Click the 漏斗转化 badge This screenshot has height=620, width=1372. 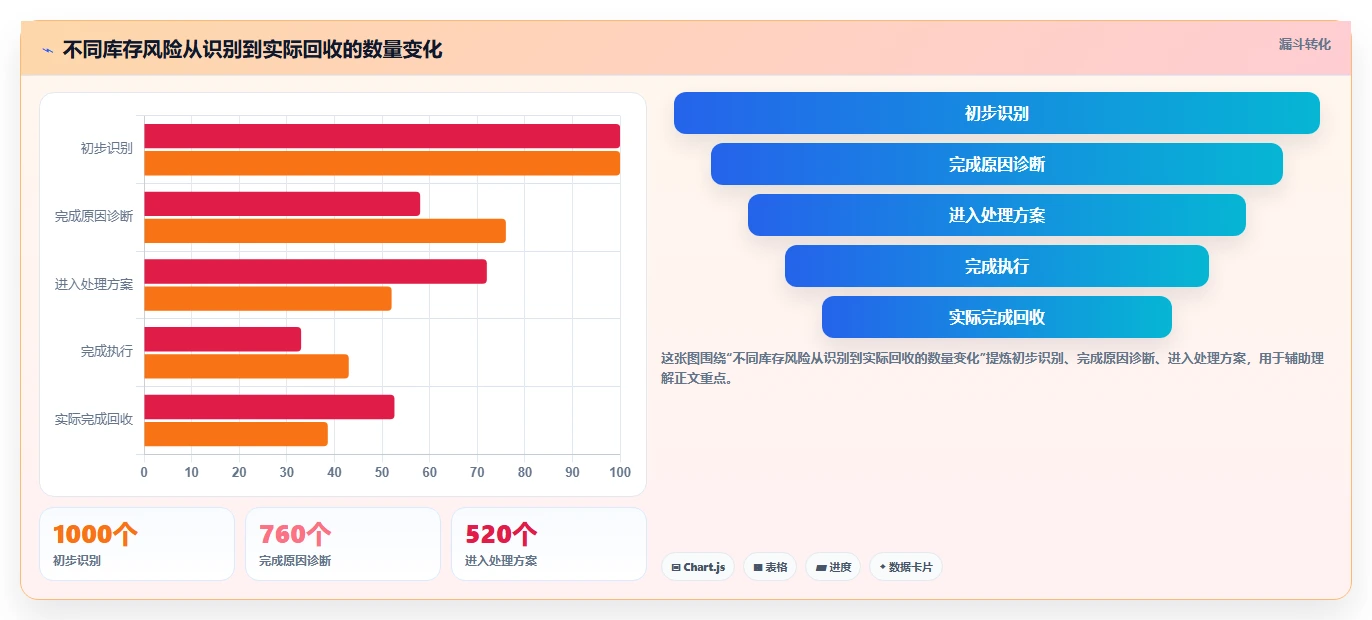pyautogui.click(x=1304, y=44)
